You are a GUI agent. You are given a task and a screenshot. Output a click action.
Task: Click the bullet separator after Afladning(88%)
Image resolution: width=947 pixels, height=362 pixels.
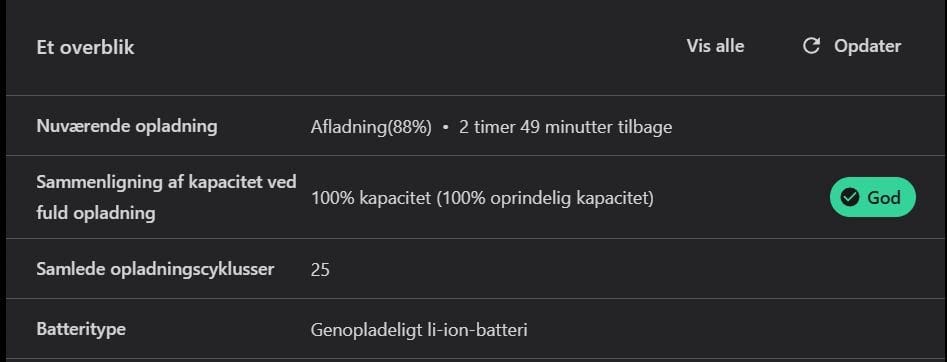445,128
